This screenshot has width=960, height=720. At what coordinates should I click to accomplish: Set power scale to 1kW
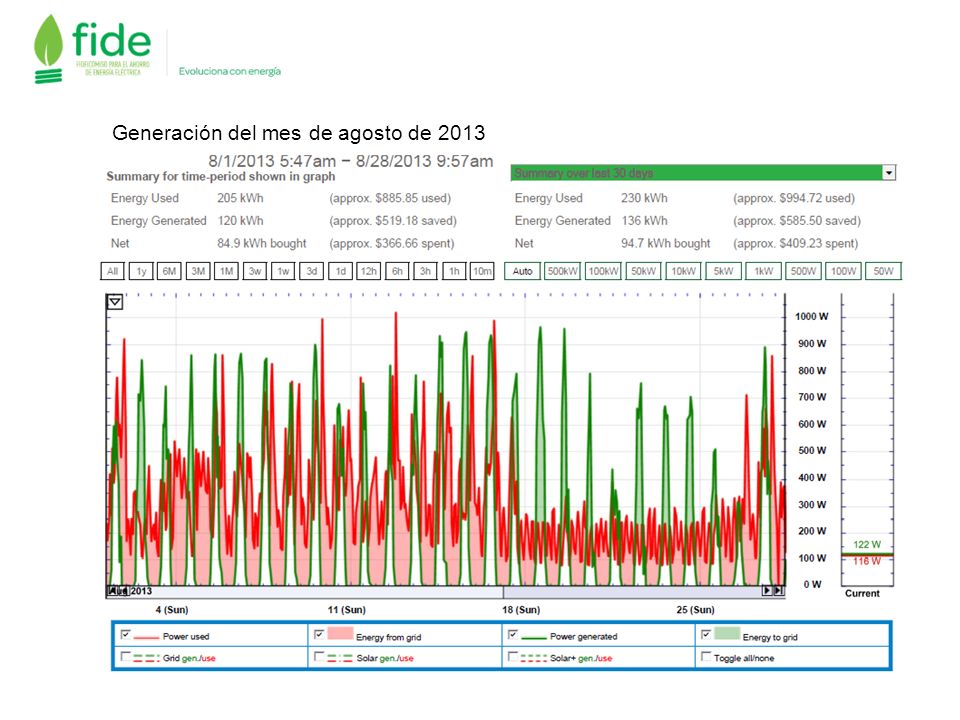(x=764, y=271)
